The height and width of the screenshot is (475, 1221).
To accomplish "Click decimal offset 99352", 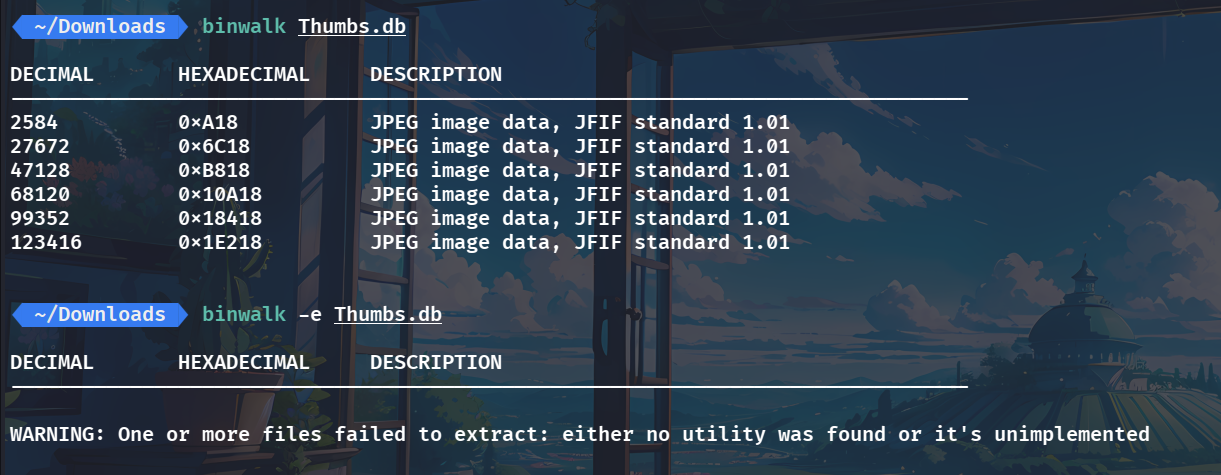I will pos(40,219).
